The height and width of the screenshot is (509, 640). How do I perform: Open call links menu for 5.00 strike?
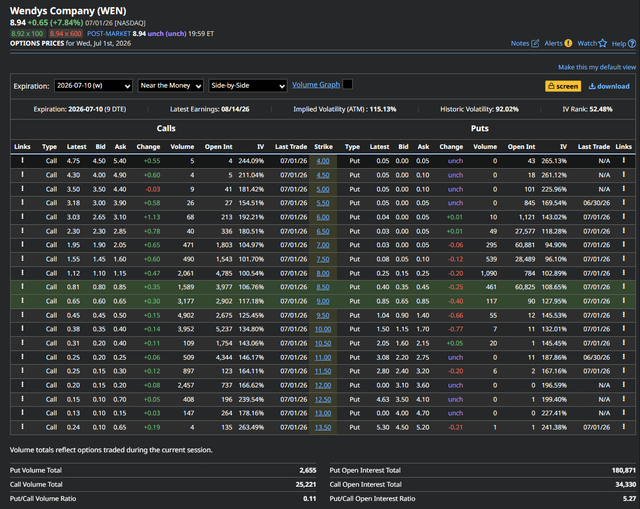pos(22,189)
